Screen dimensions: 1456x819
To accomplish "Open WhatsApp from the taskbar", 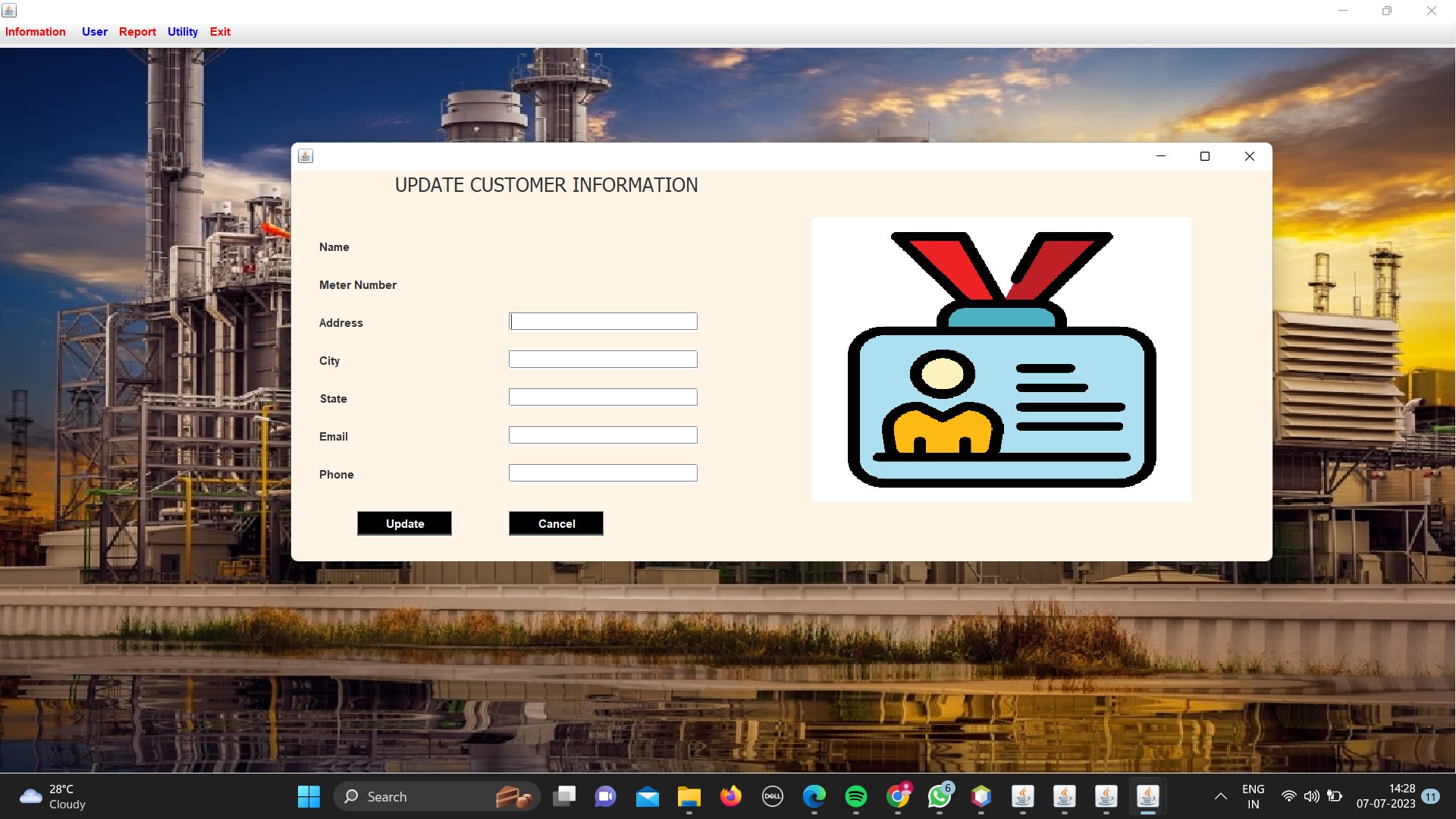I will point(940,797).
